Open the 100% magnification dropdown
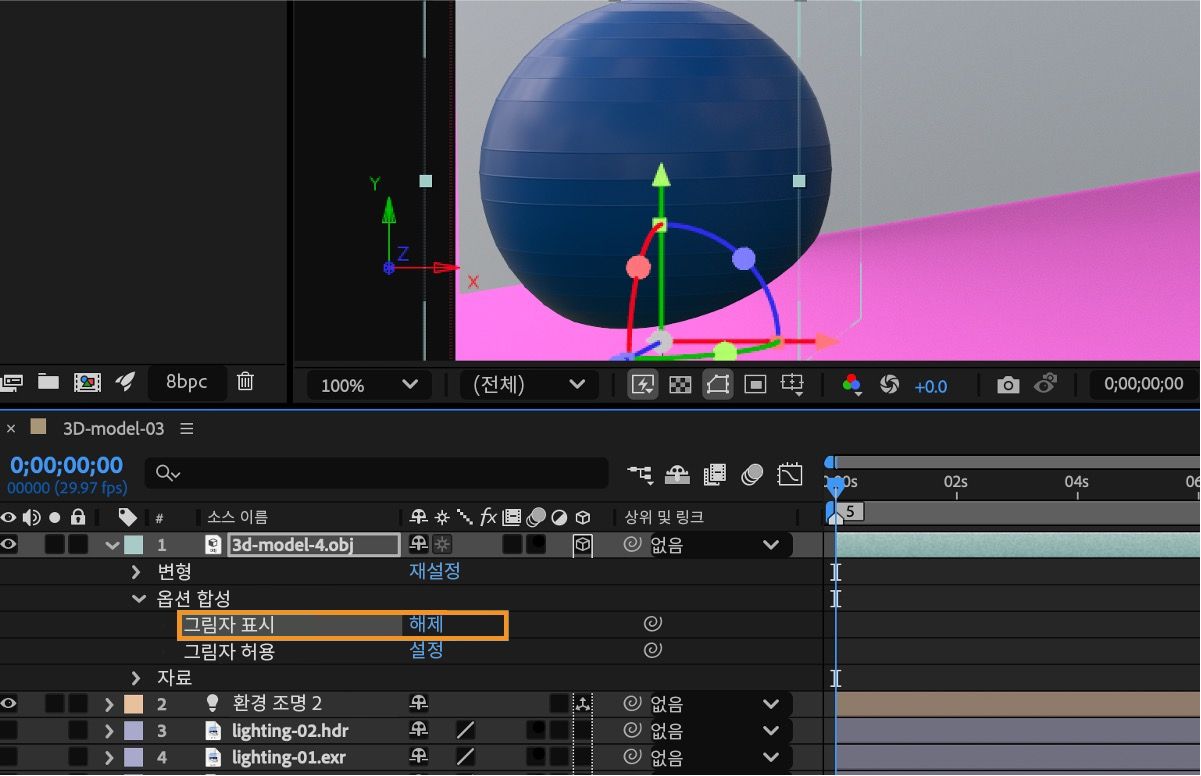The height and width of the screenshot is (776, 1201). coord(365,384)
